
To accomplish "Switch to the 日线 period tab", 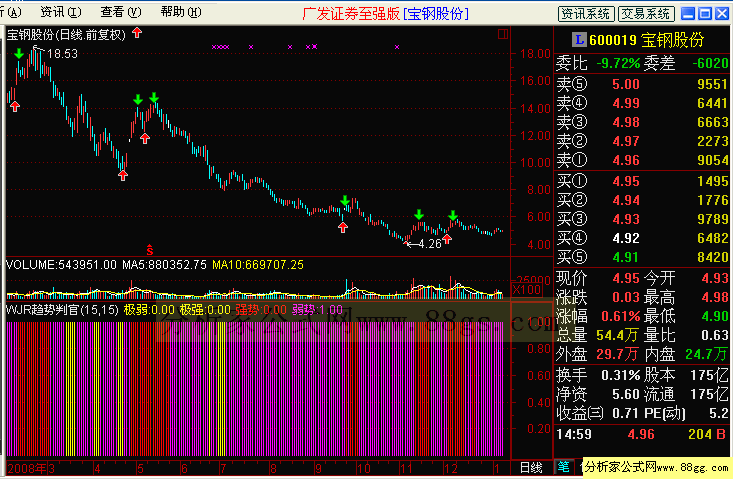I will pos(531,468).
